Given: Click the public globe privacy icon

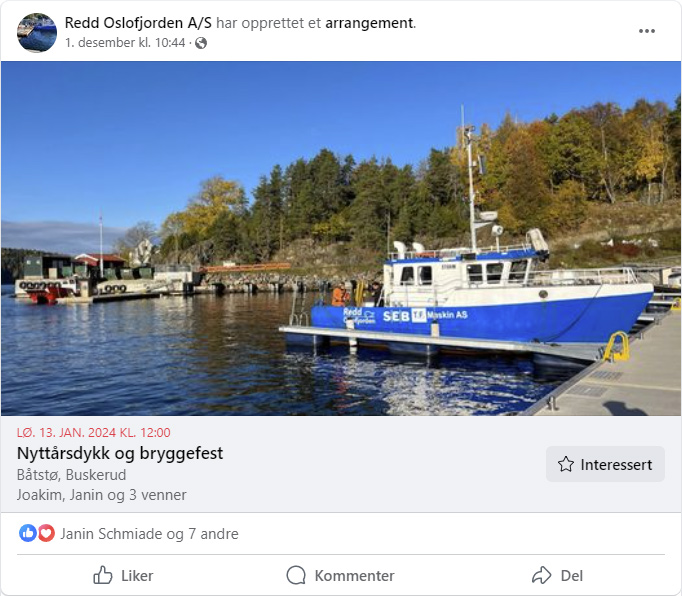Looking at the screenshot, I should click(x=201, y=43).
